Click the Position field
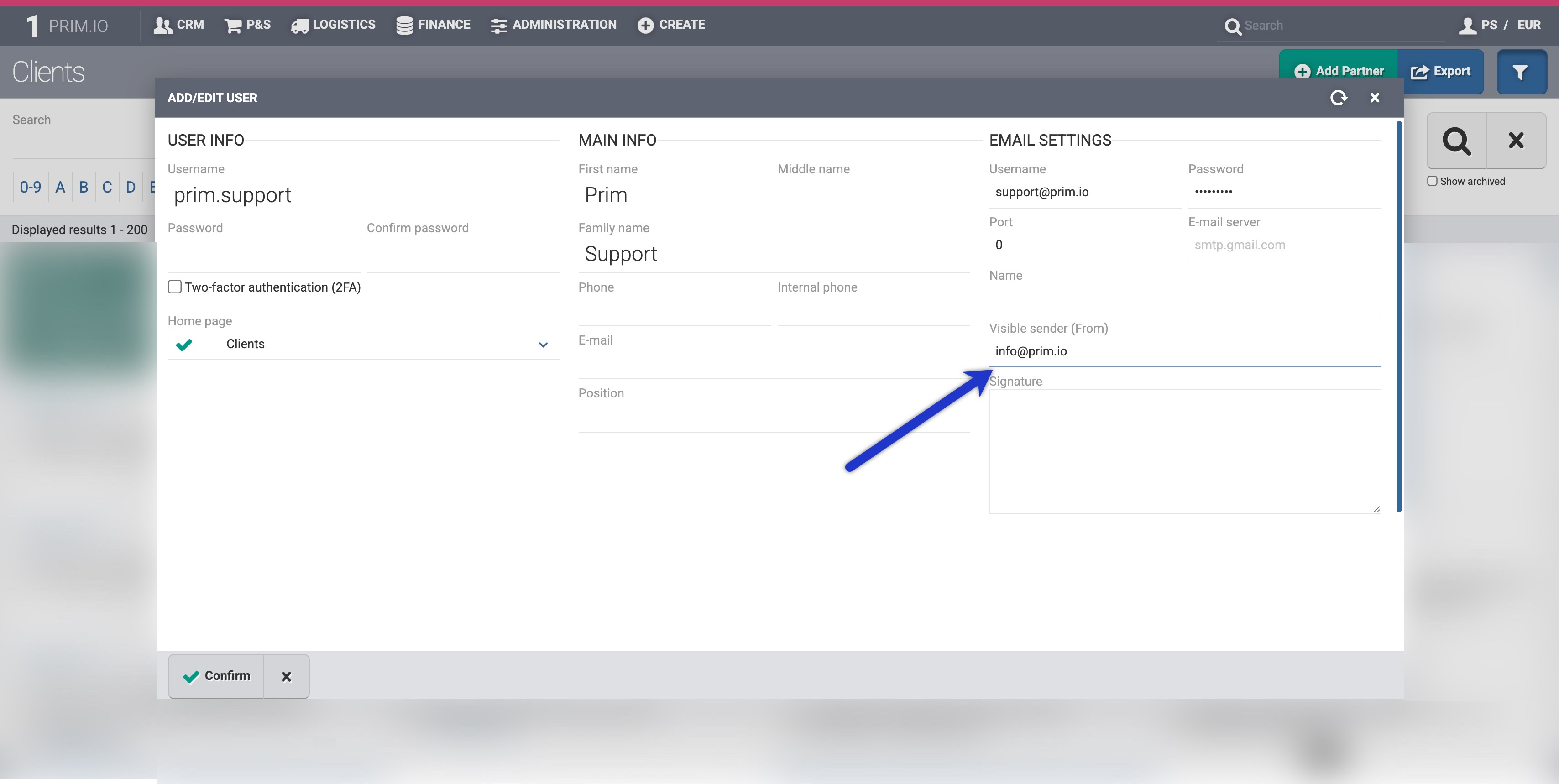 [x=774, y=418]
